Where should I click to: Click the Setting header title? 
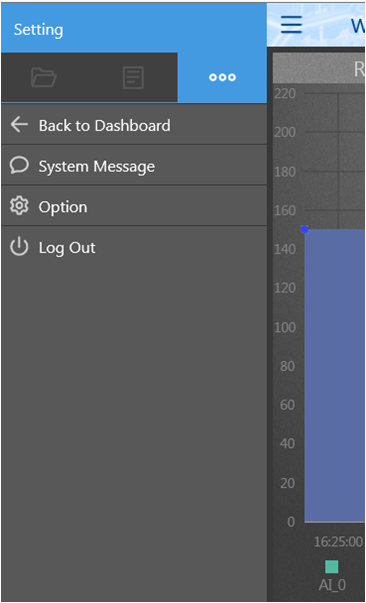[38, 30]
